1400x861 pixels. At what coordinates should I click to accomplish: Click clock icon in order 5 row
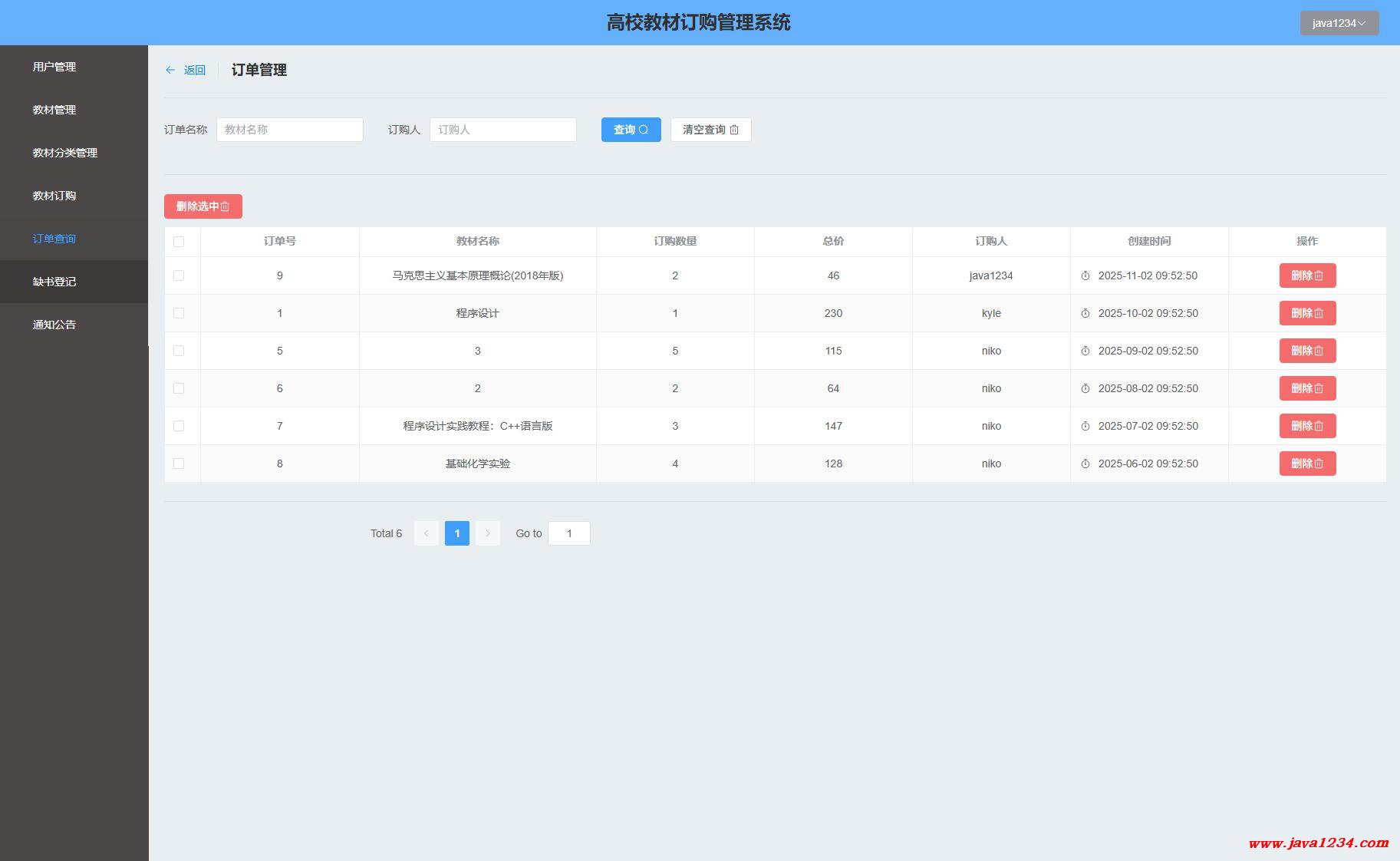[1085, 351]
